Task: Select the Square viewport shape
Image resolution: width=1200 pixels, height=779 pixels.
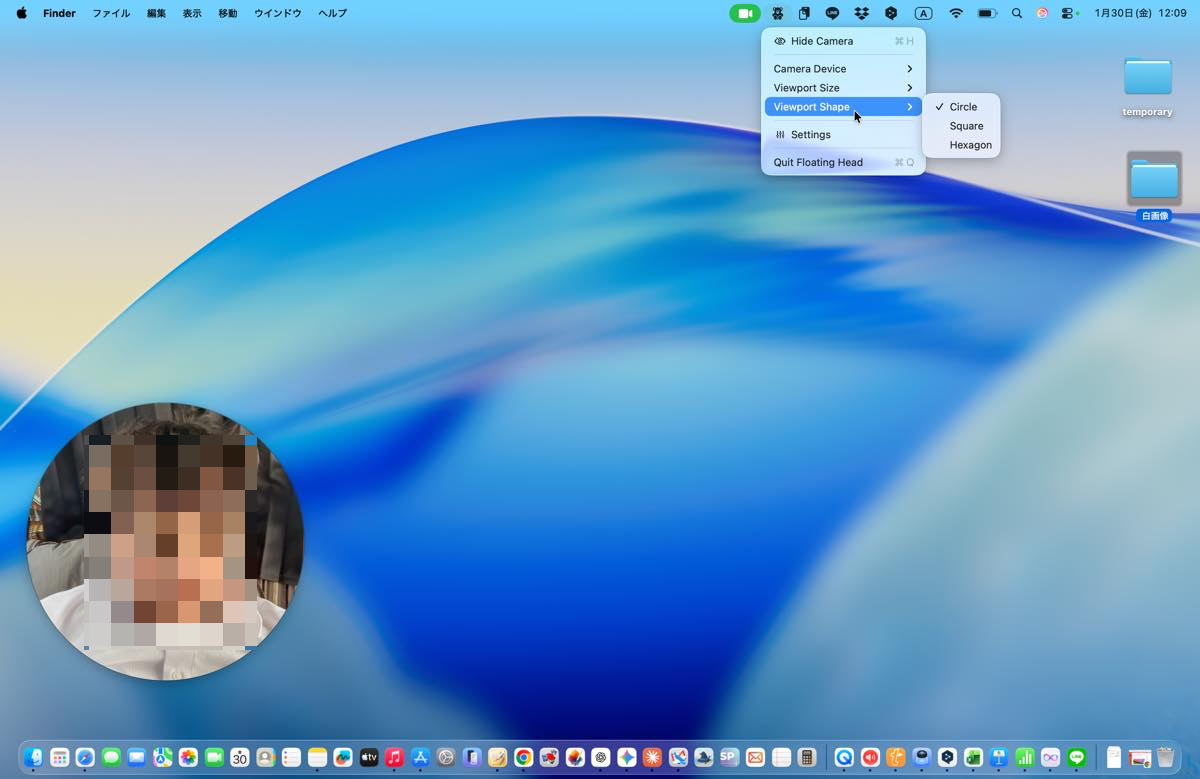Action: click(x=966, y=125)
